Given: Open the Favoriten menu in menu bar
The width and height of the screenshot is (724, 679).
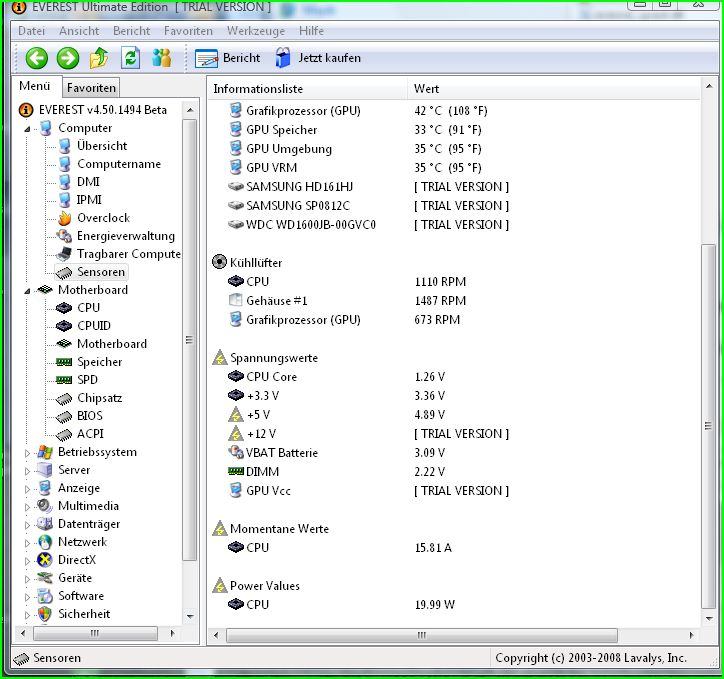Looking at the screenshot, I should (188, 31).
